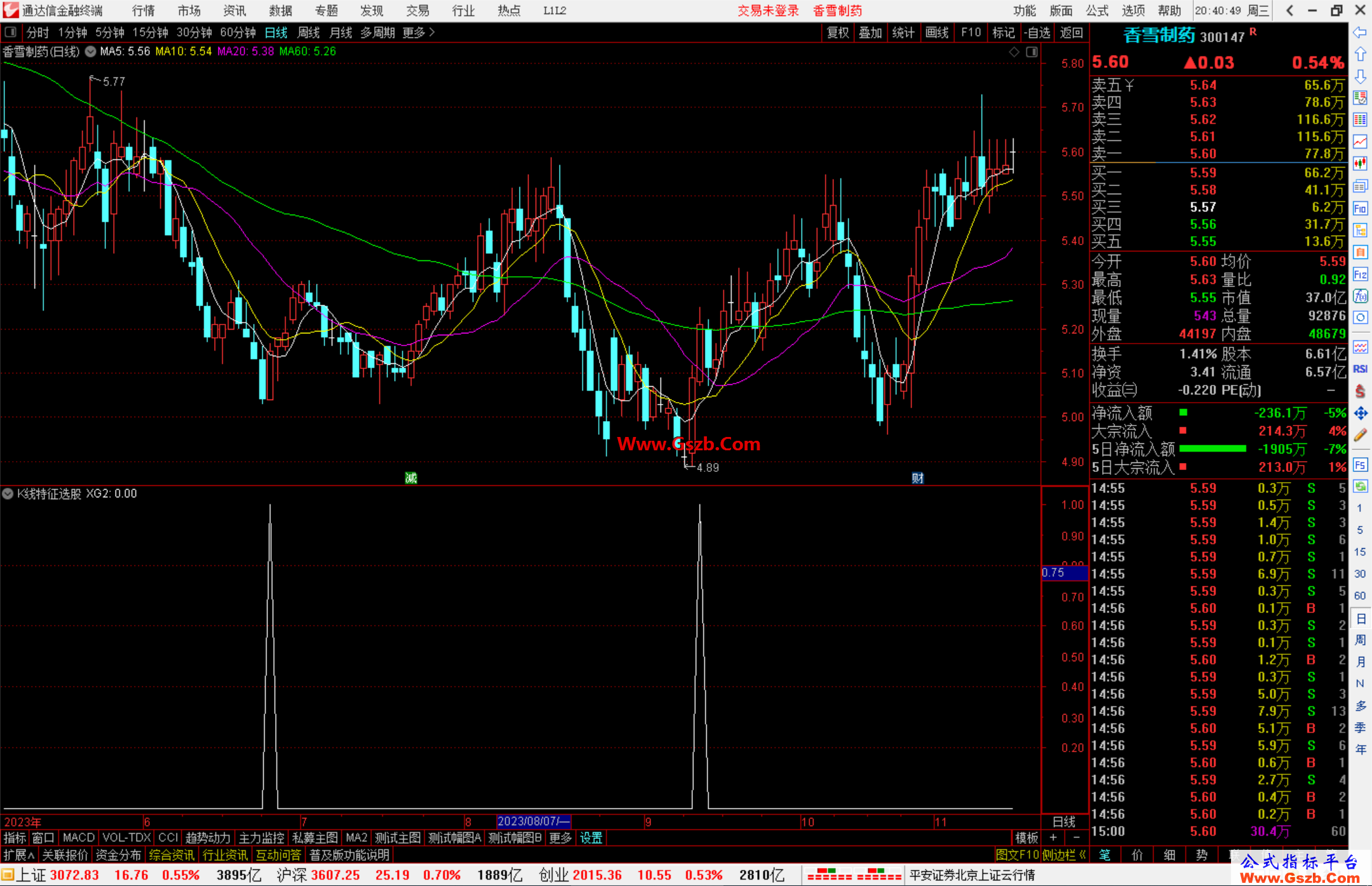Open the 公式 menu

click(x=1097, y=11)
